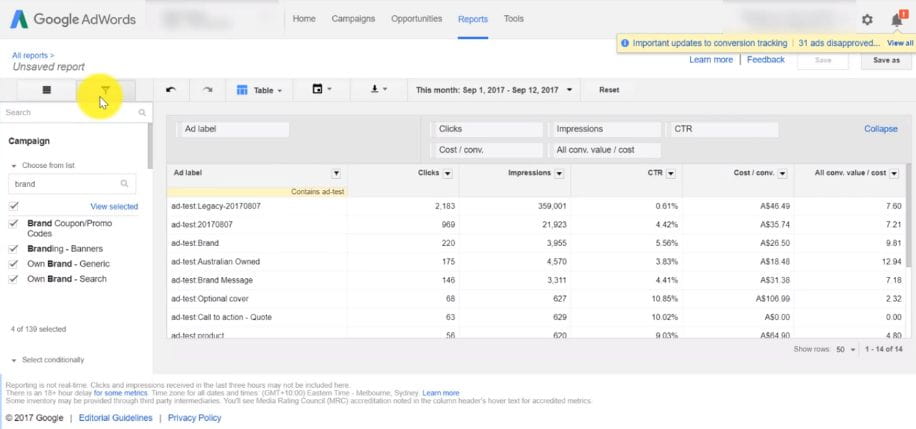Open the Impressions column dropdown arrow
The width and height of the screenshot is (916, 429).
coord(559,174)
